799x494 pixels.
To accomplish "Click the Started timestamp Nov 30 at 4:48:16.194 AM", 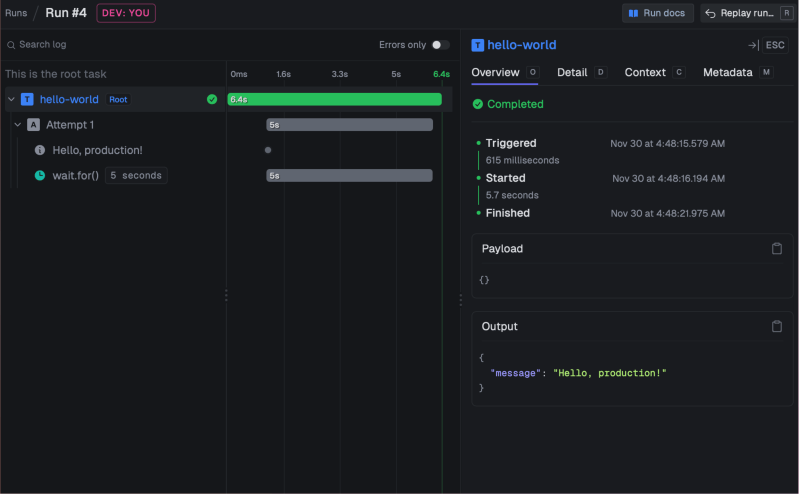I will [669, 178].
